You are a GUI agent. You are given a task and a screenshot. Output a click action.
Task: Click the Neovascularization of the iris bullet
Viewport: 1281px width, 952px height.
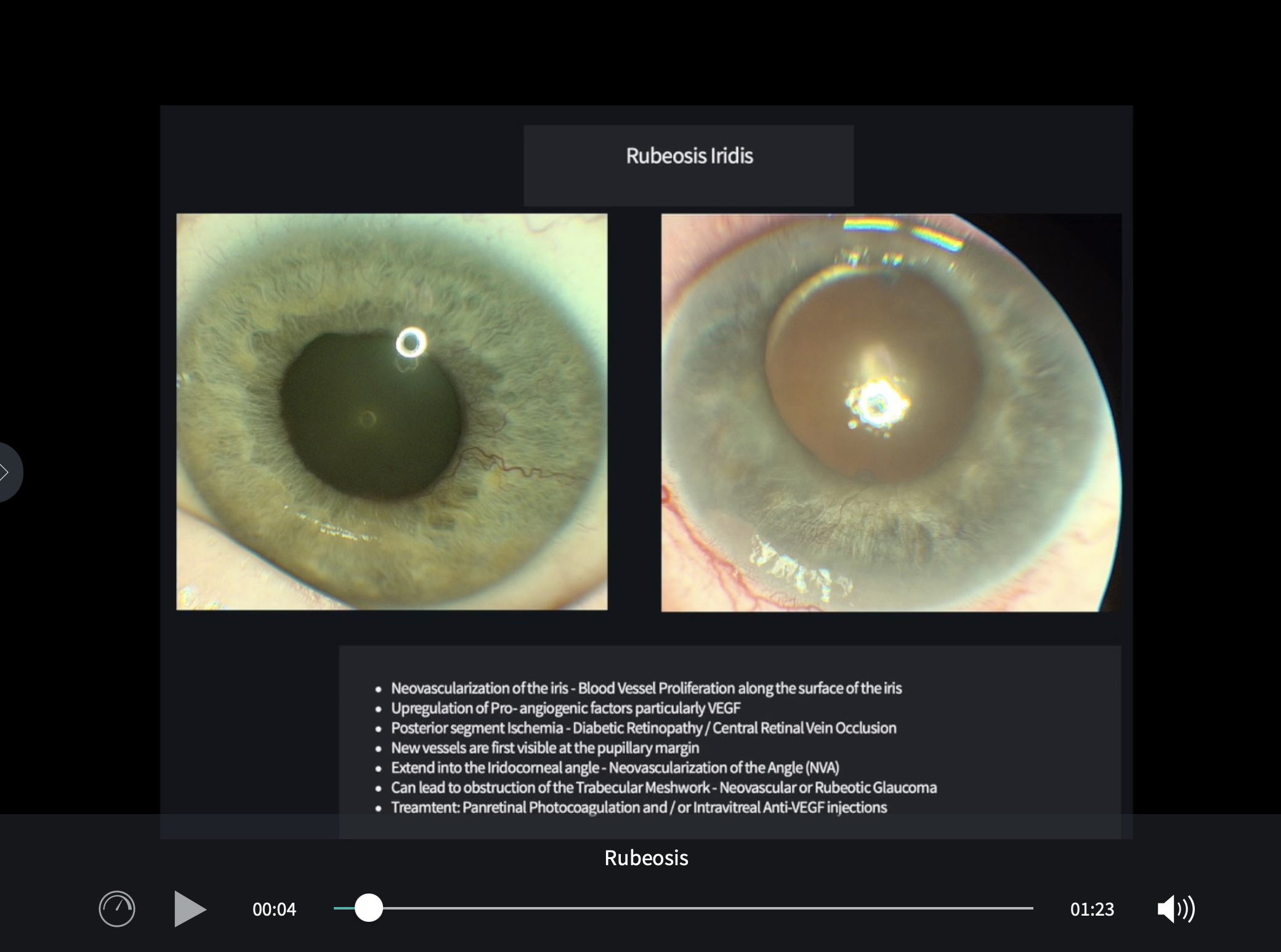coord(646,688)
